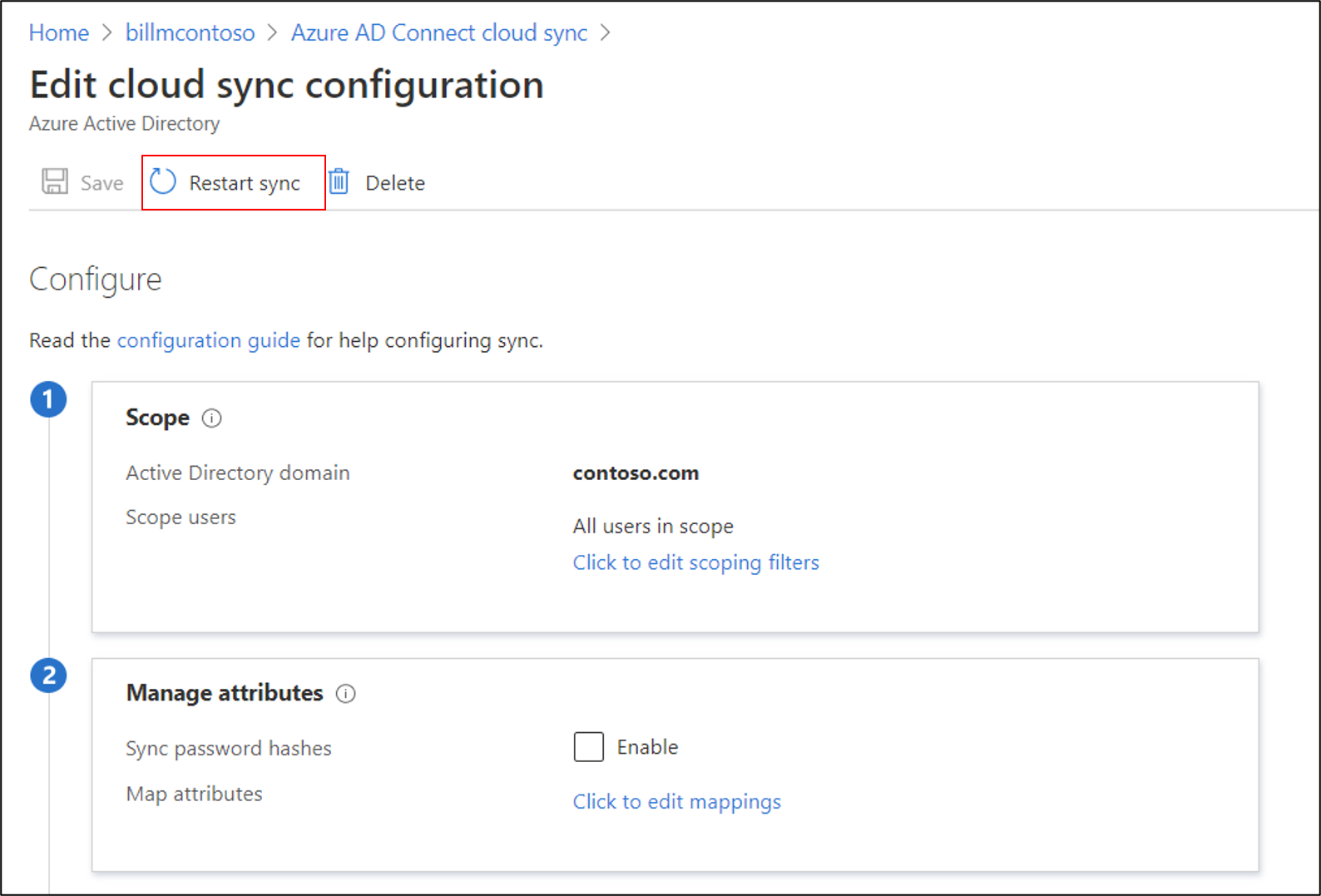Image resolution: width=1321 pixels, height=896 pixels.
Task: Click the info icon next to Scope
Action: click(x=212, y=418)
